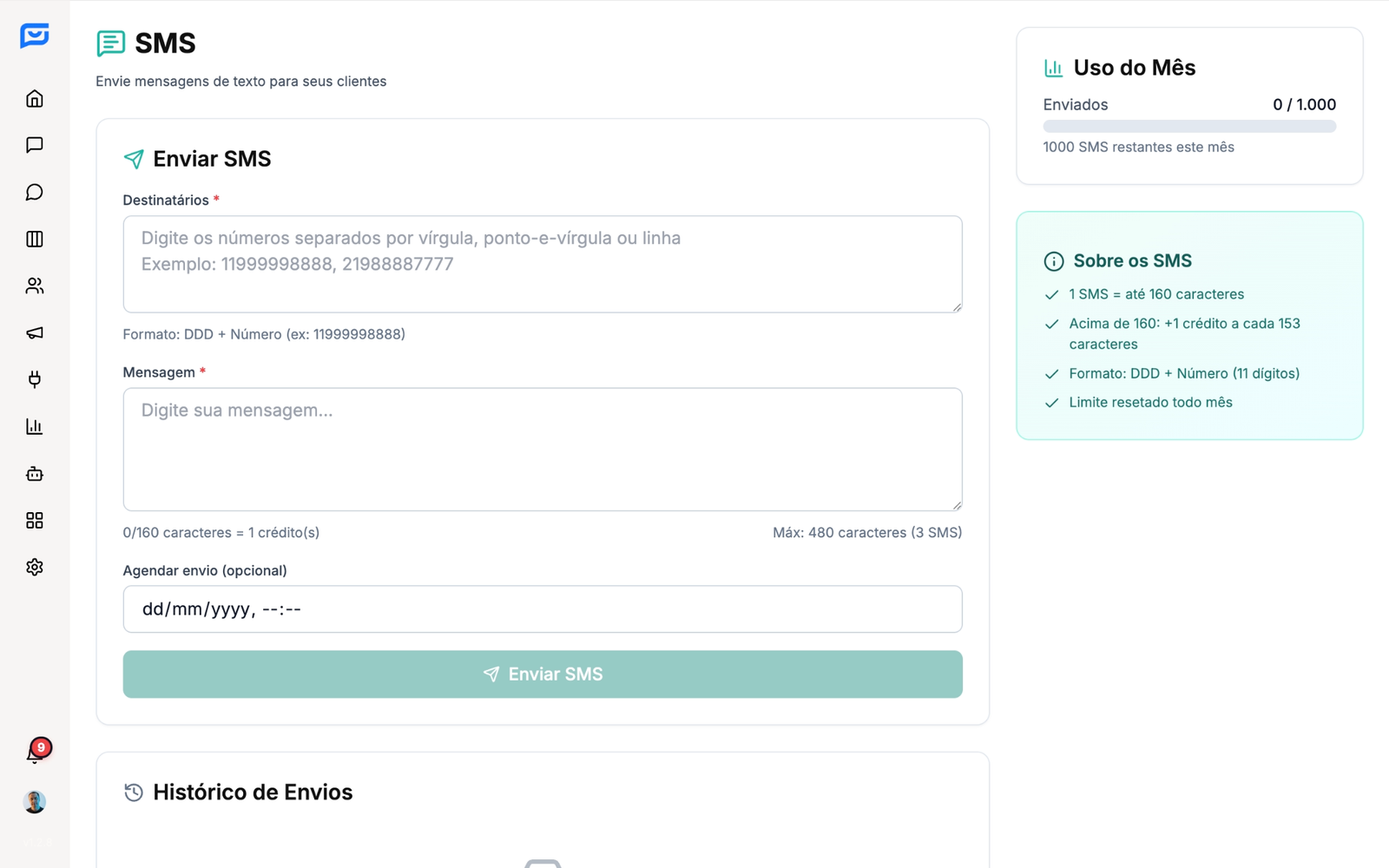Click the Mensagem text area
This screenshot has width=1389, height=868.
click(x=542, y=449)
